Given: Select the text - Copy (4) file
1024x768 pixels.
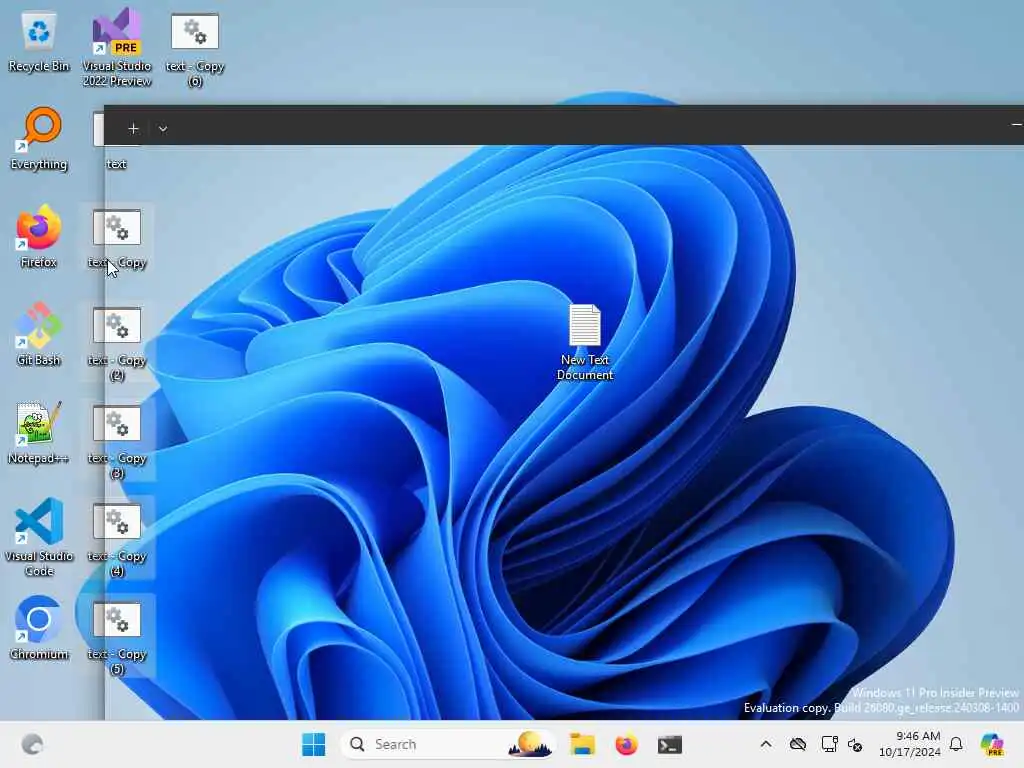Looking at the screenshot, I should [x=117, y=539].
